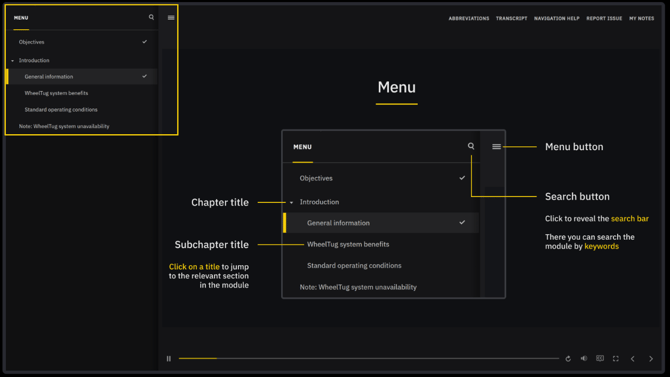
Task: Pause the module playback
Action: click(x=169, y=359)
